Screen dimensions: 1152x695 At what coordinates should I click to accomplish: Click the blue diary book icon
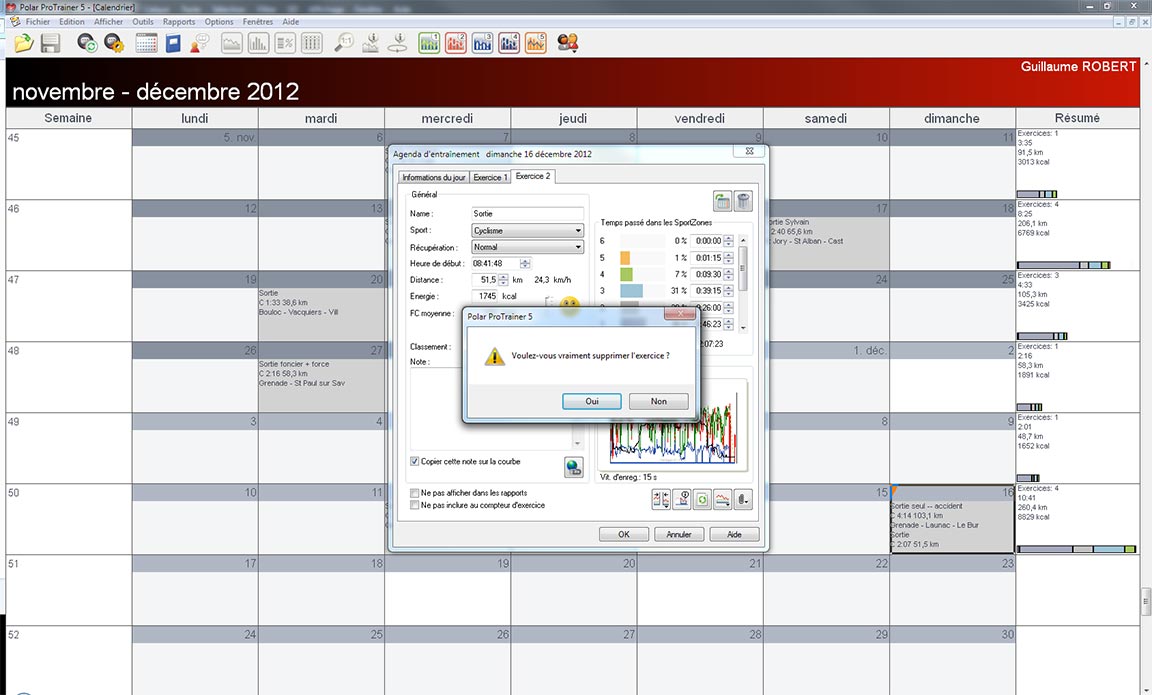coord(173,43)
